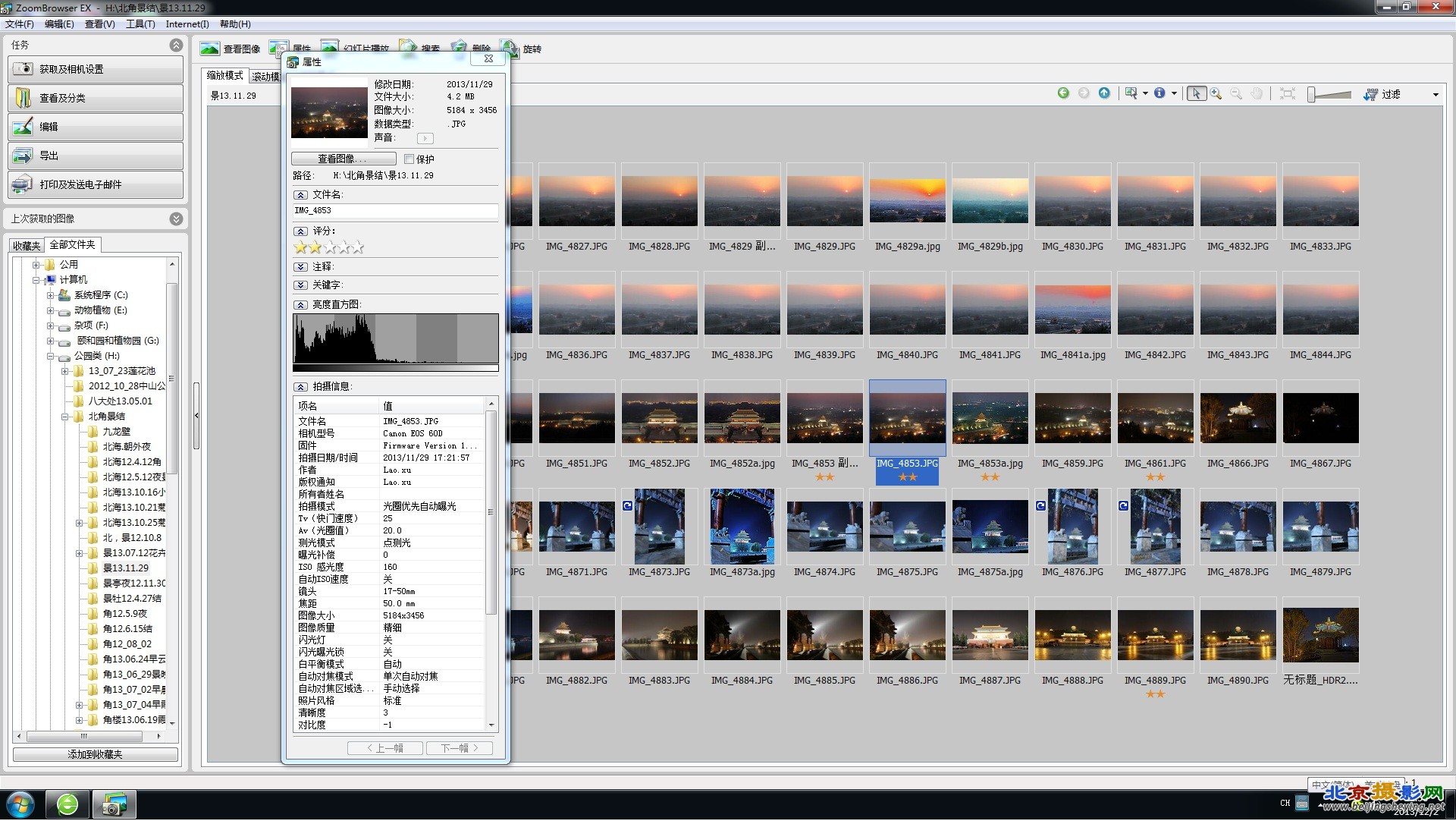Image resolution: width=1456 pixels, height=821 pixels.
Task: Set rating to third star in 评分
Action: 329,247
